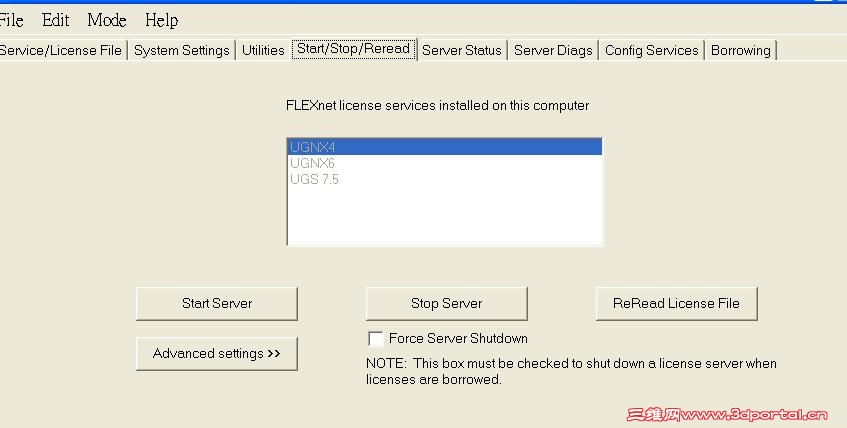Open the Utilities tab

(263, 50)
